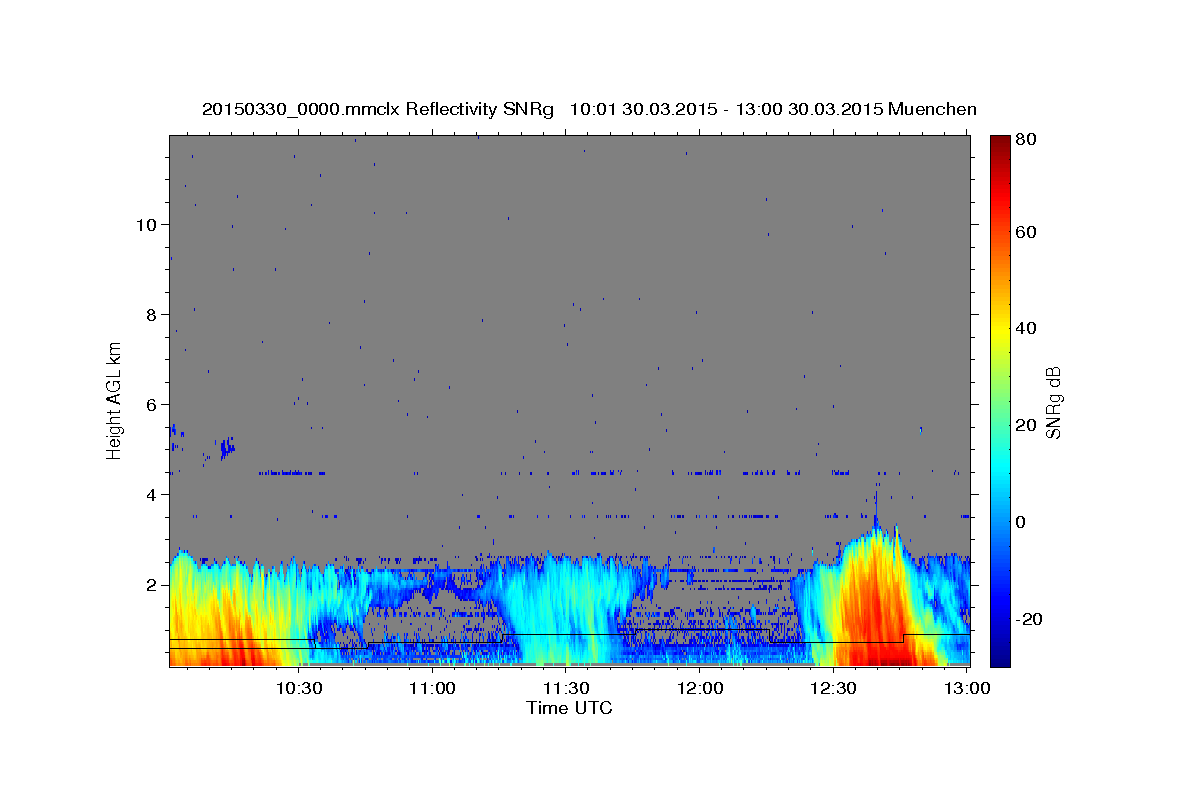1200x800 pixels.
Task: Click the colorbar value 40
Action: [1025, 328]
